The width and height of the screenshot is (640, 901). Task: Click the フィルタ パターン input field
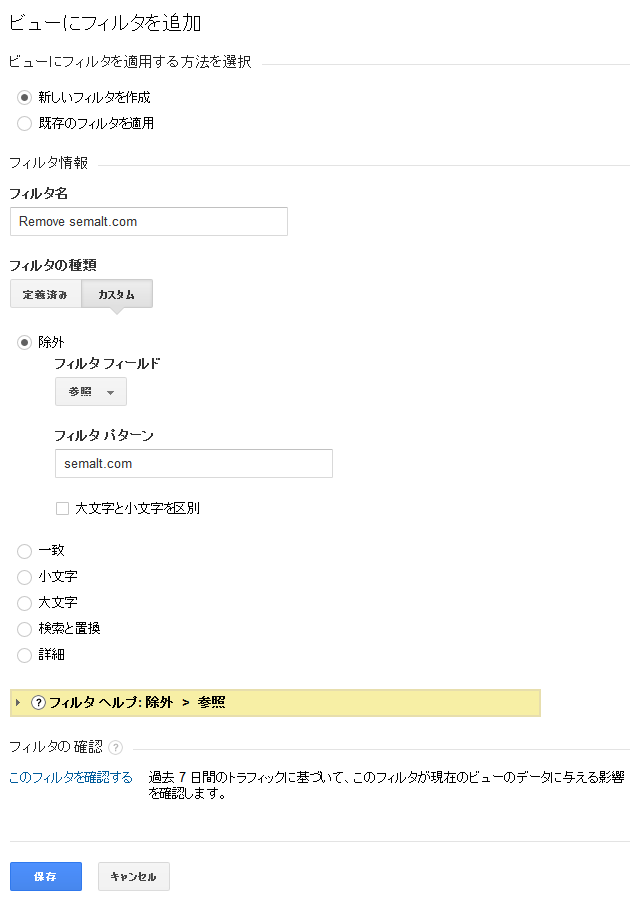pos(193,464)
